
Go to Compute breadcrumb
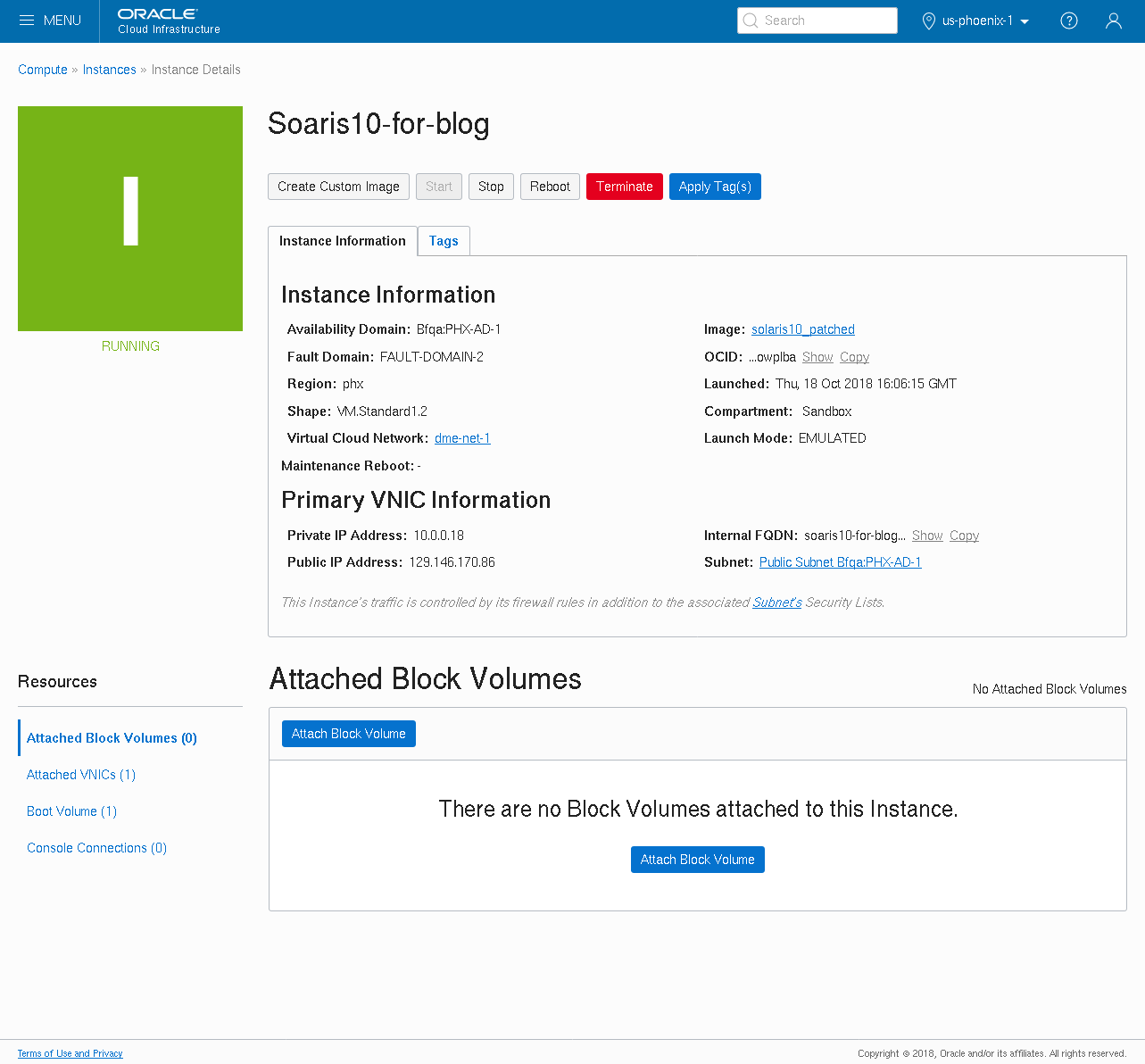click(43, 70)
